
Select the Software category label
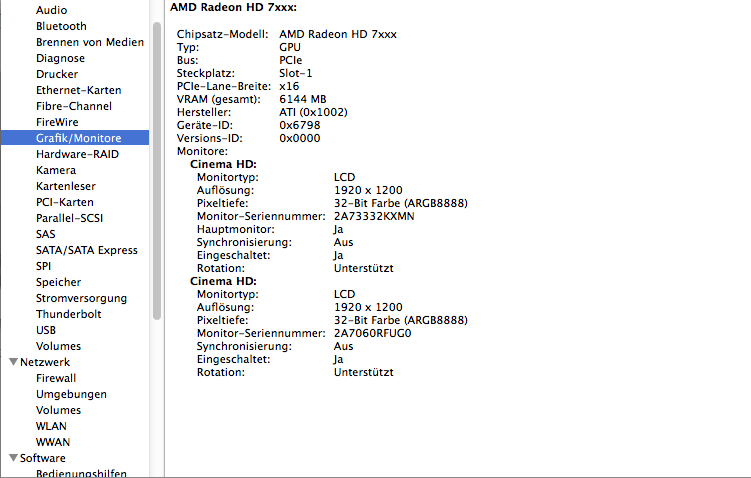43,458
